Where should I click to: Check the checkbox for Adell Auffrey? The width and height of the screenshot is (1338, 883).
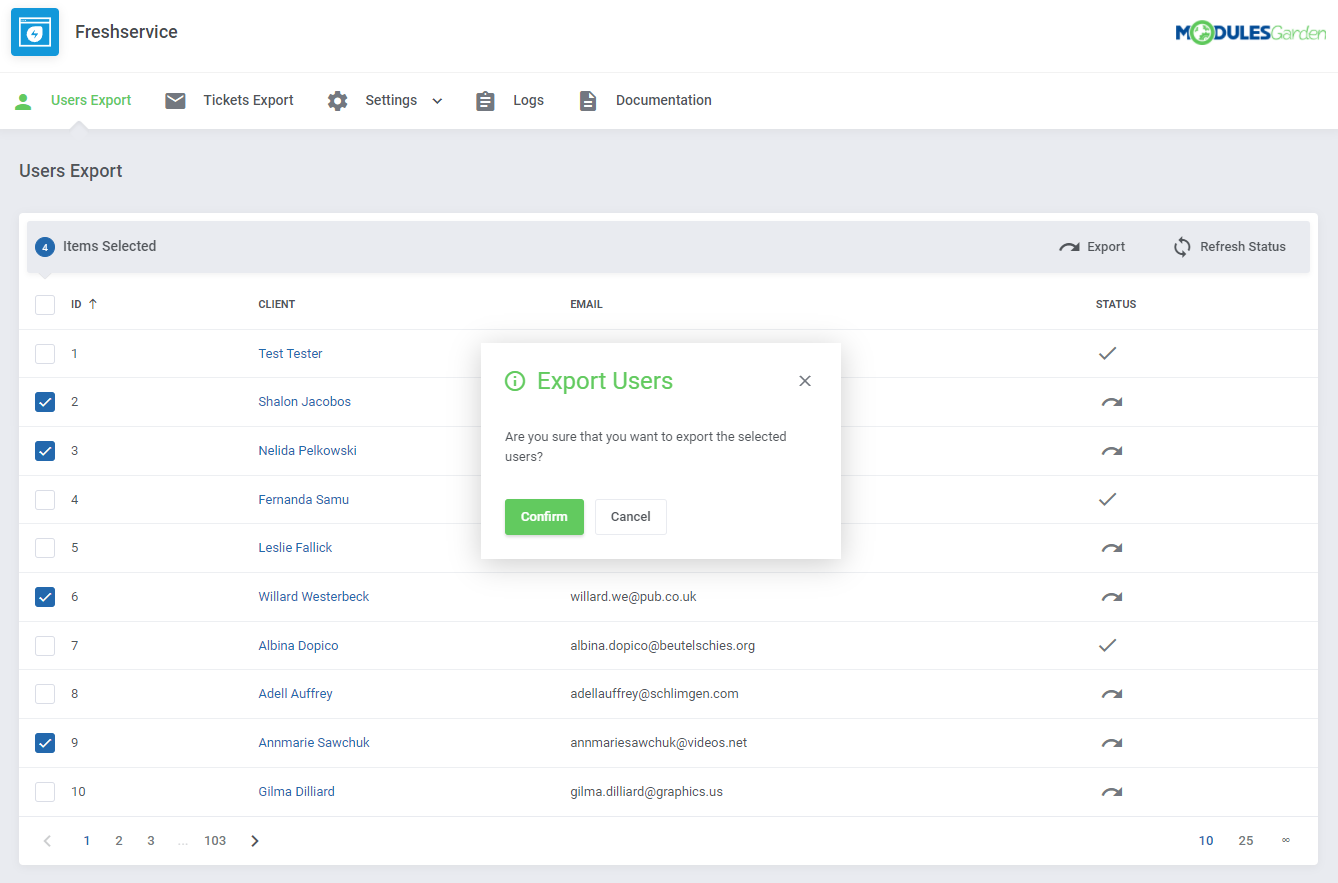45,694
